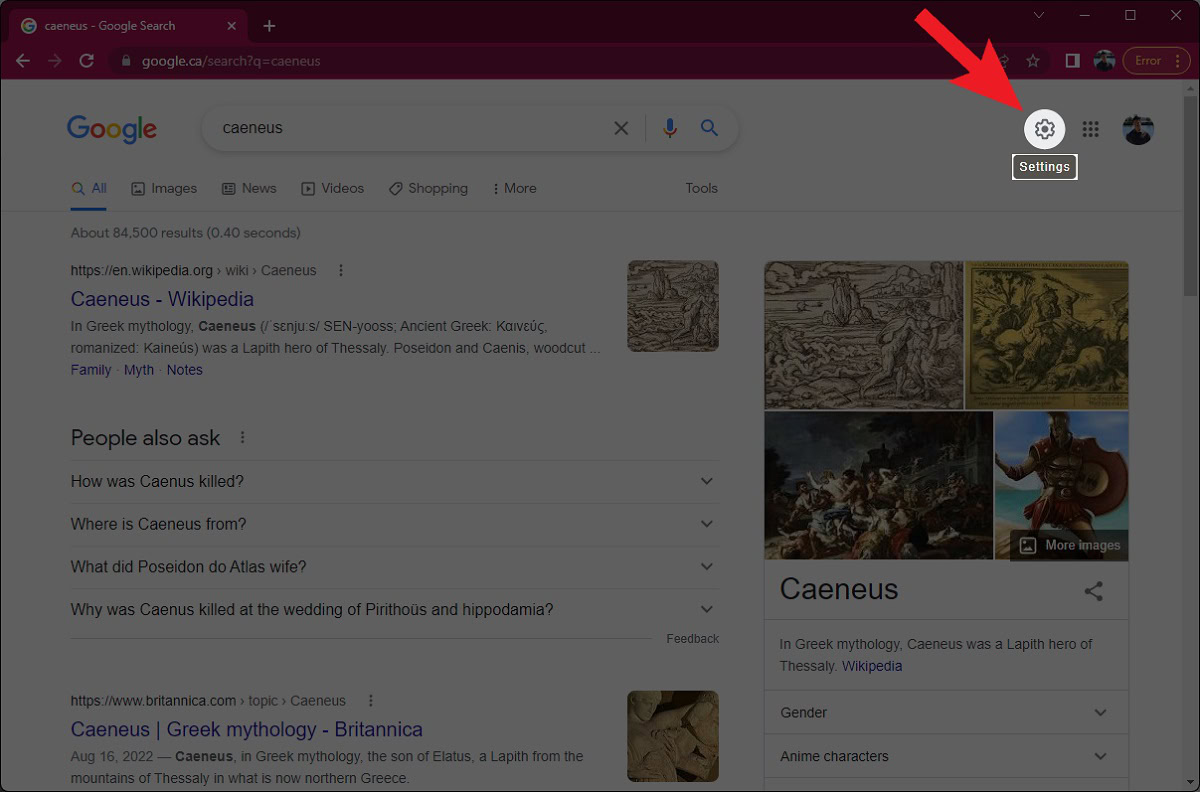Image resolution: width=1200 pixels, height=792 pixels.
Task: Reload the page in the browser
Action: [x=87, y=61]
